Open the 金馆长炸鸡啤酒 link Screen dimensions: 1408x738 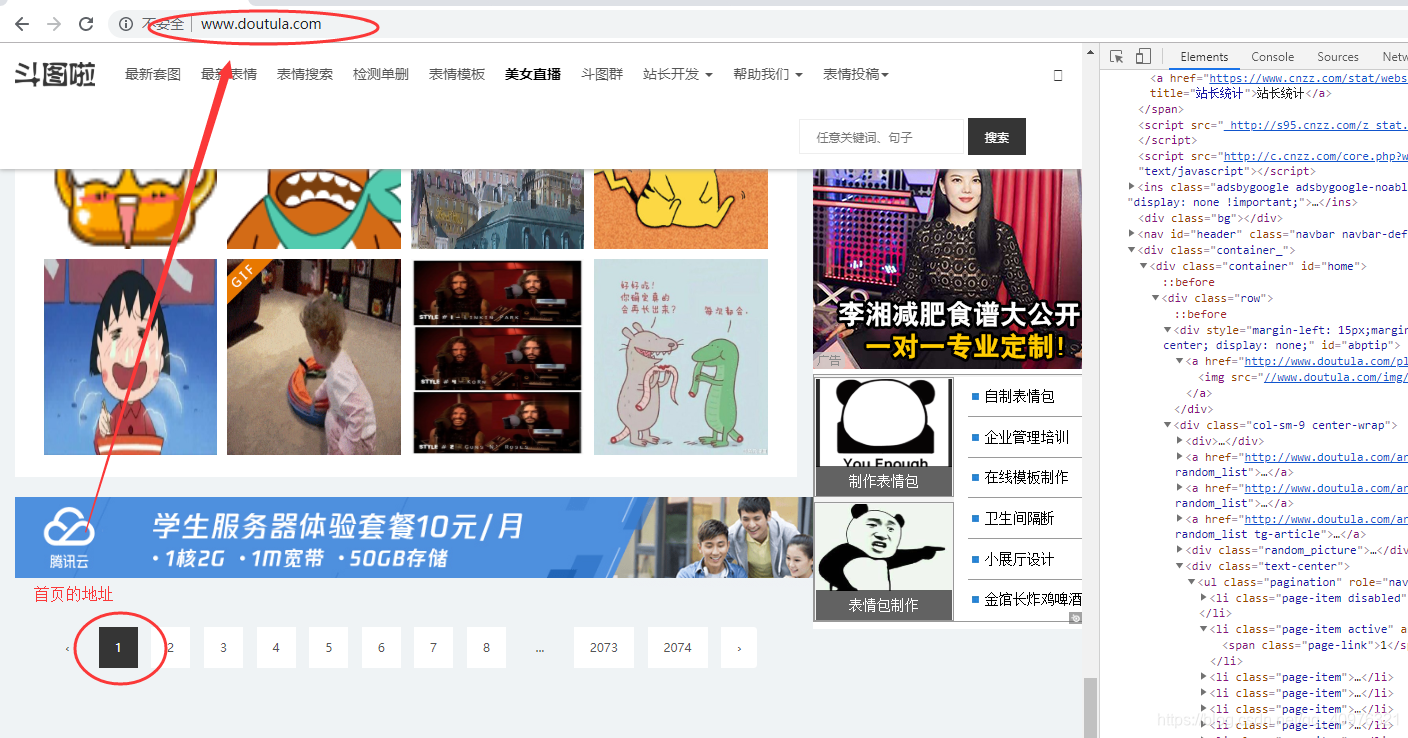click(x=1033, y=599)
